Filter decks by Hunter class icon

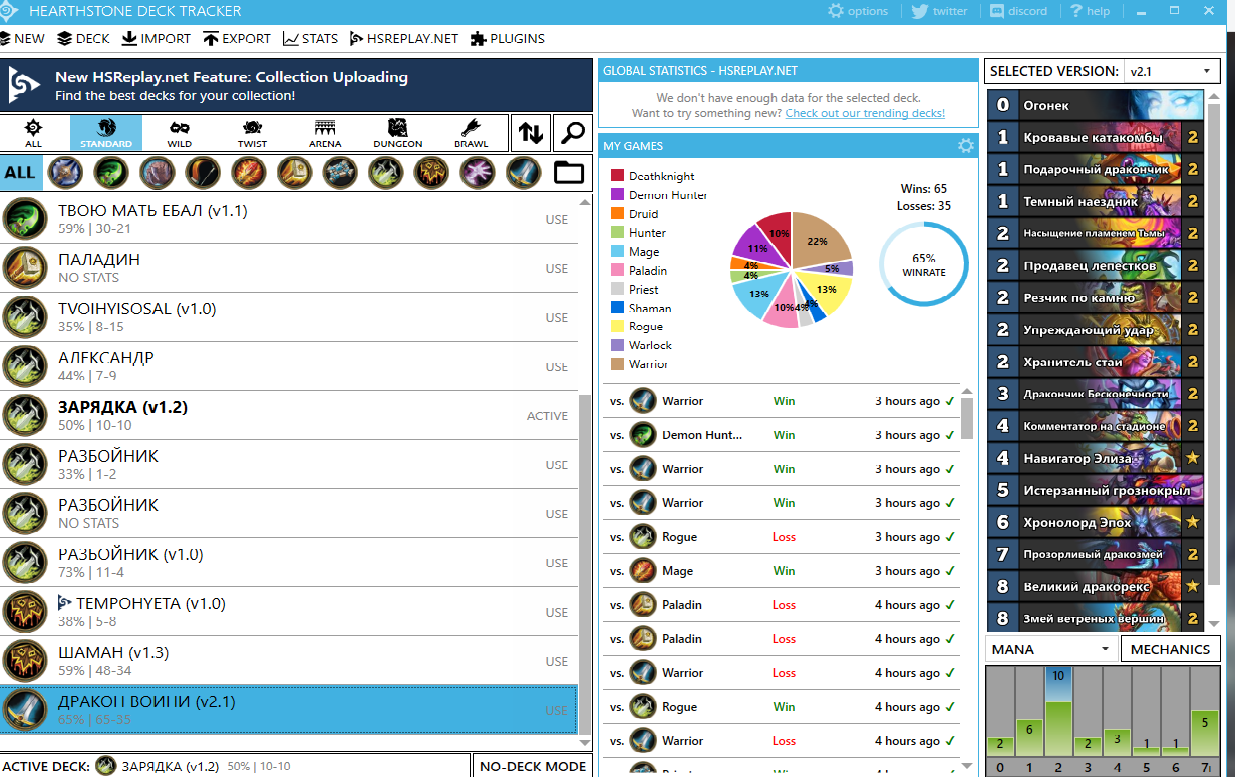(202, 172)
